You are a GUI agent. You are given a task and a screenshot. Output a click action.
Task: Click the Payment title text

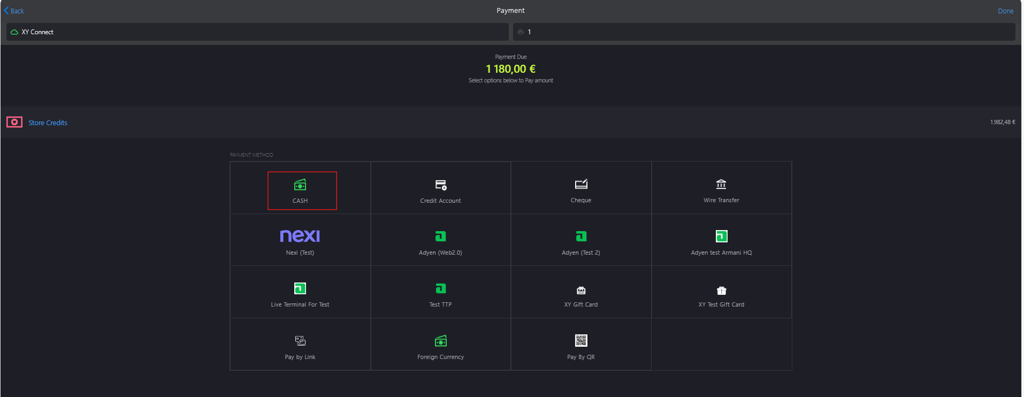[511, 10]
